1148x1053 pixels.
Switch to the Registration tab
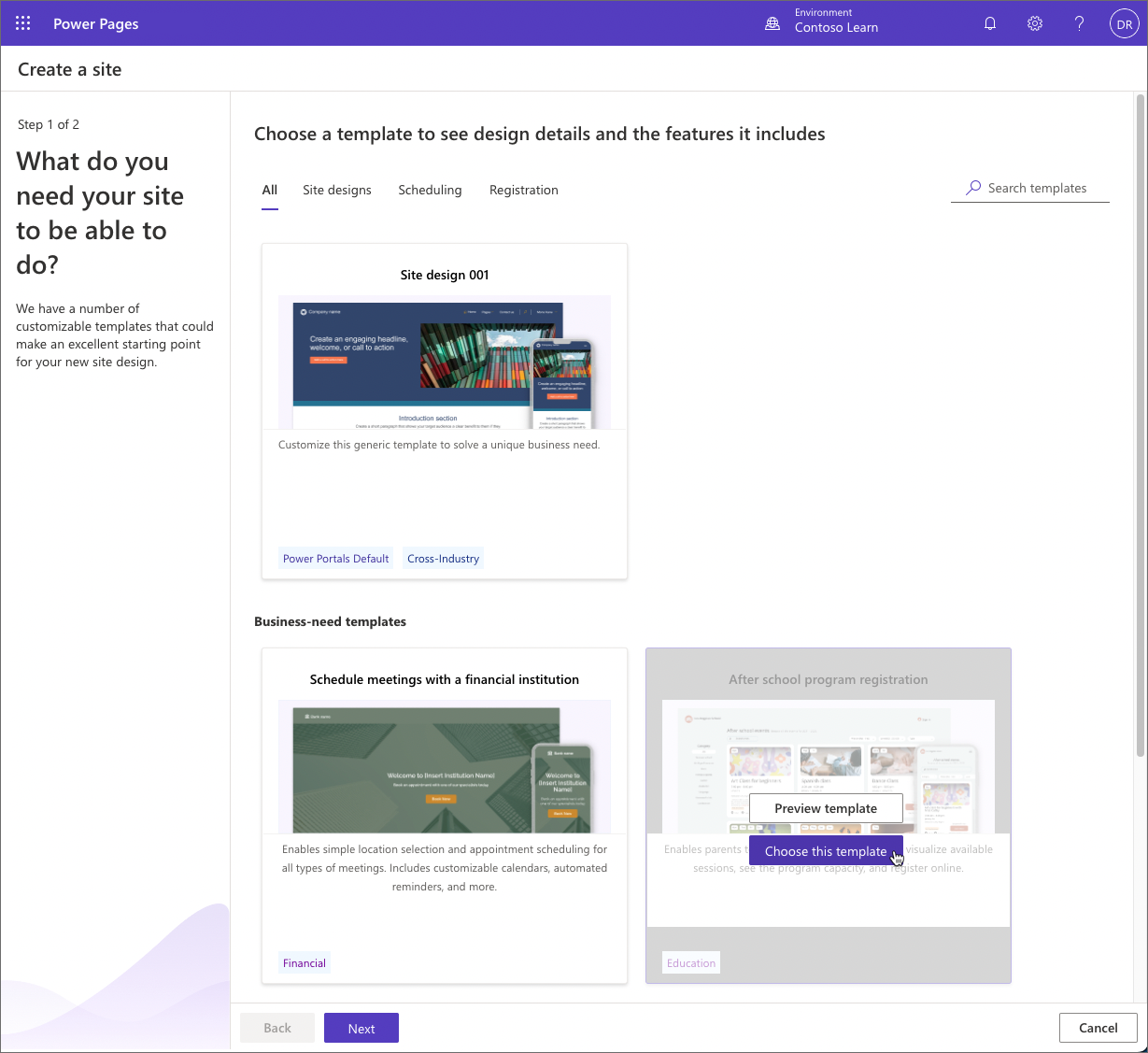[x=524, y=190]
